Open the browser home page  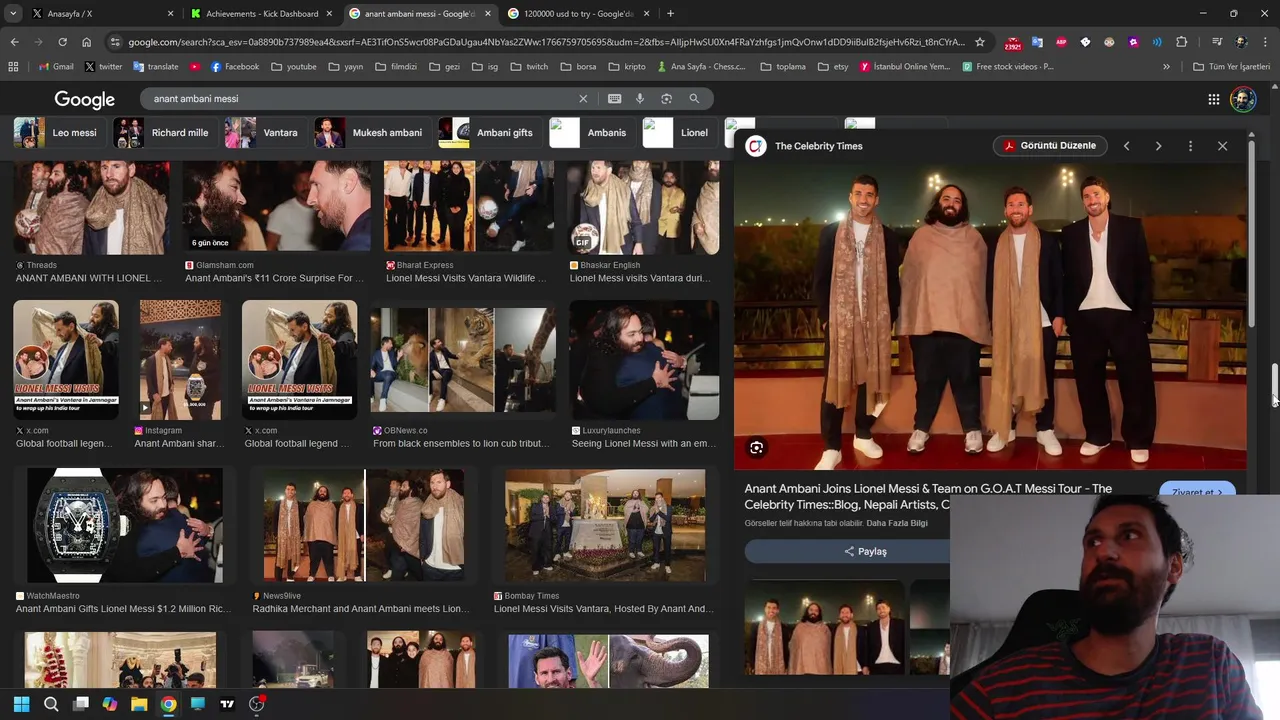86,42
